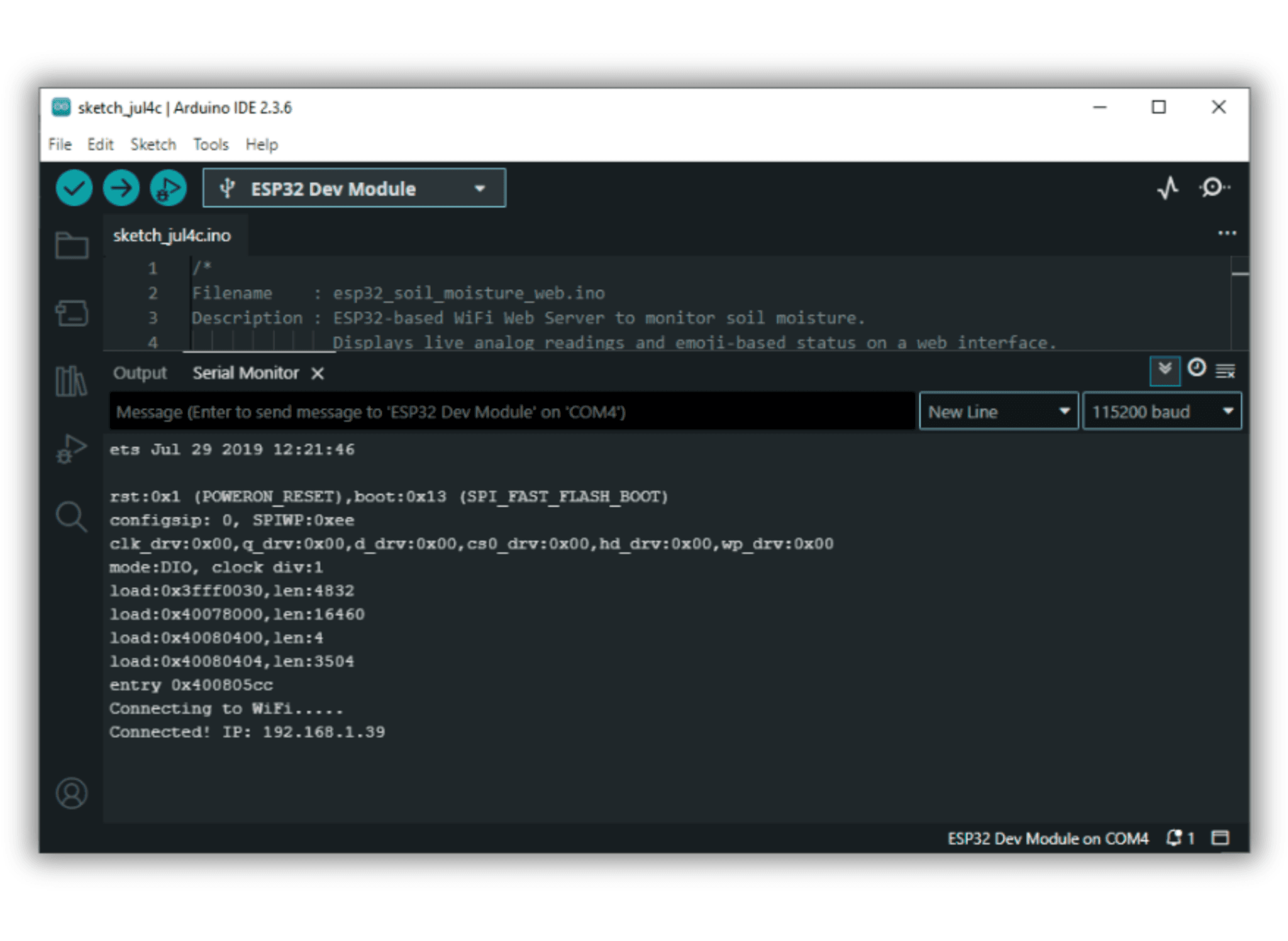Image resolution: width=1288 pixels, height=941 pixels.
Task: Switch to the Output tab
Action: (x=140, y=372)
